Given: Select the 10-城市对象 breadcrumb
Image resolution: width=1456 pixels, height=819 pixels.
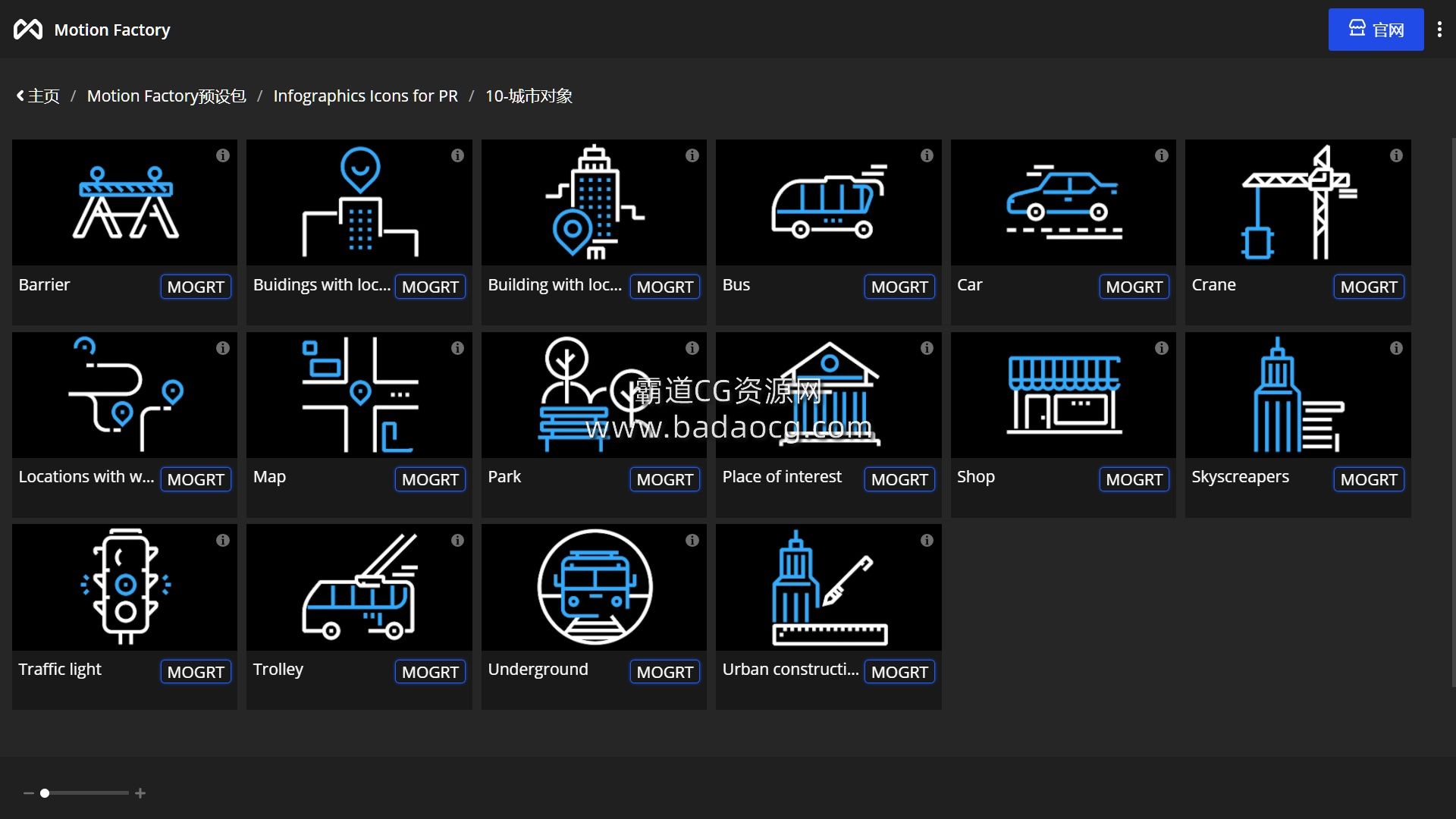Looking at the screenshot, I should pos(529,96).
